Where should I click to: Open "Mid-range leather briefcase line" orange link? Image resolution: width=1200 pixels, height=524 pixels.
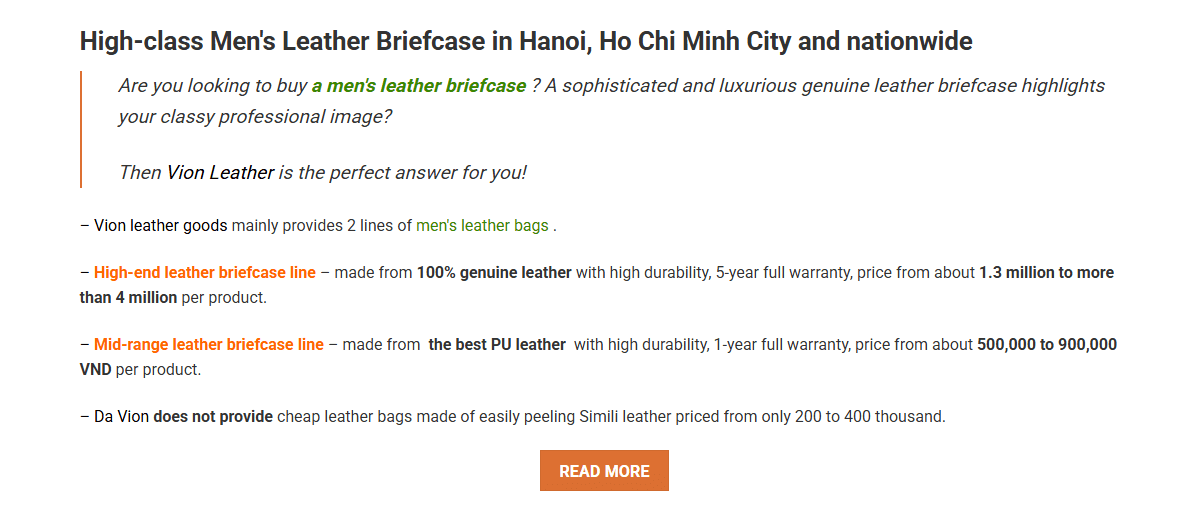click(209, 345)
